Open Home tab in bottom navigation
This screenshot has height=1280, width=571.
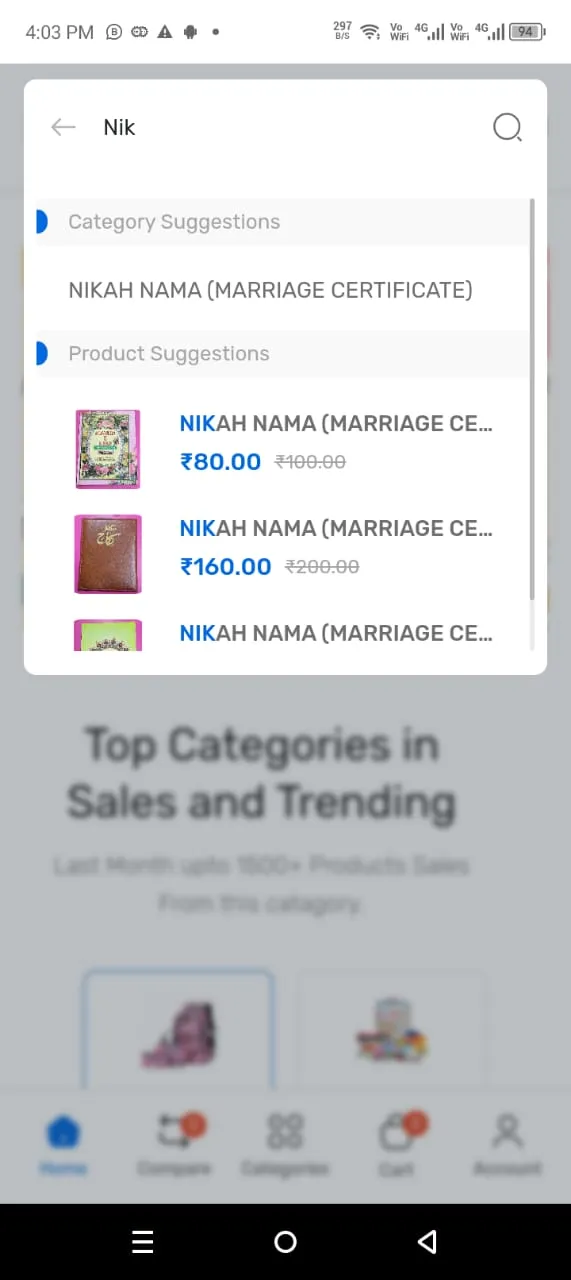point(63,1145)
